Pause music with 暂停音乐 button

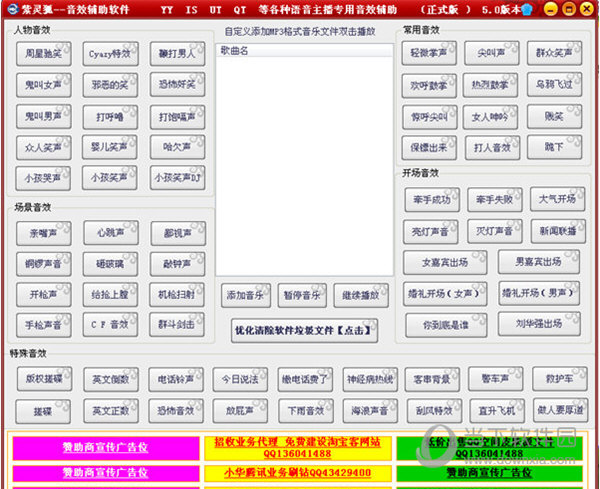(302, 295)
